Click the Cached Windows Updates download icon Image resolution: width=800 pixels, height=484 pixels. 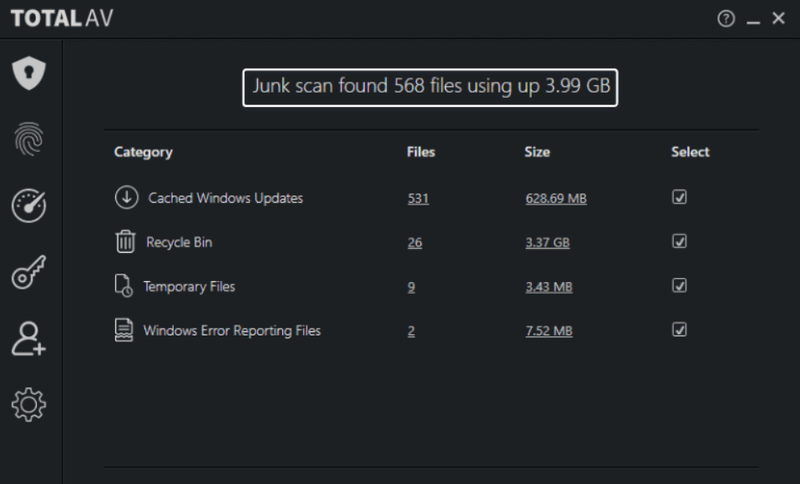pos(126,198)
